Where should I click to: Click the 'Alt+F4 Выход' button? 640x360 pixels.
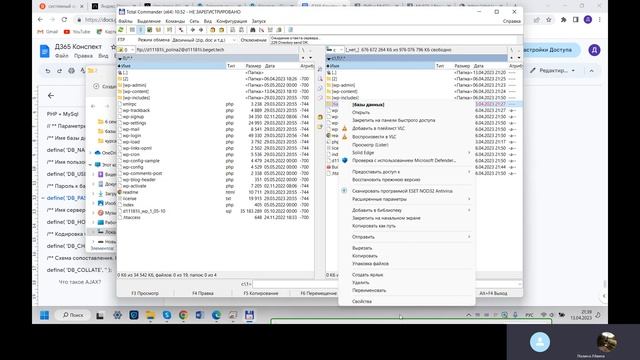click(493, 293)
